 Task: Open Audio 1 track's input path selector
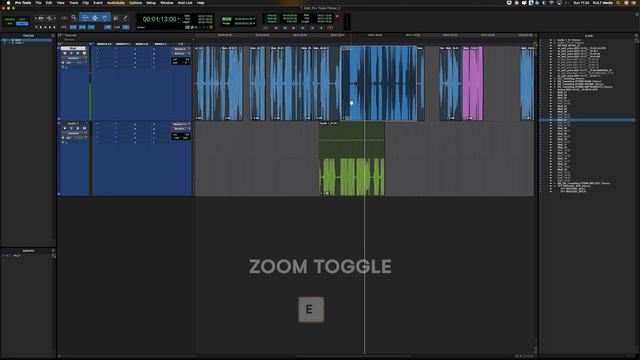click(180, 124)
